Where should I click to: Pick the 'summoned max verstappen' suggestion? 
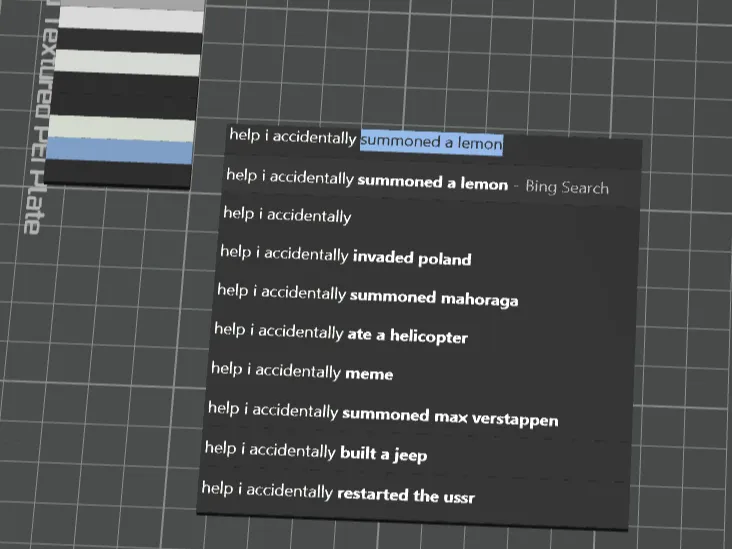[383, 414]
